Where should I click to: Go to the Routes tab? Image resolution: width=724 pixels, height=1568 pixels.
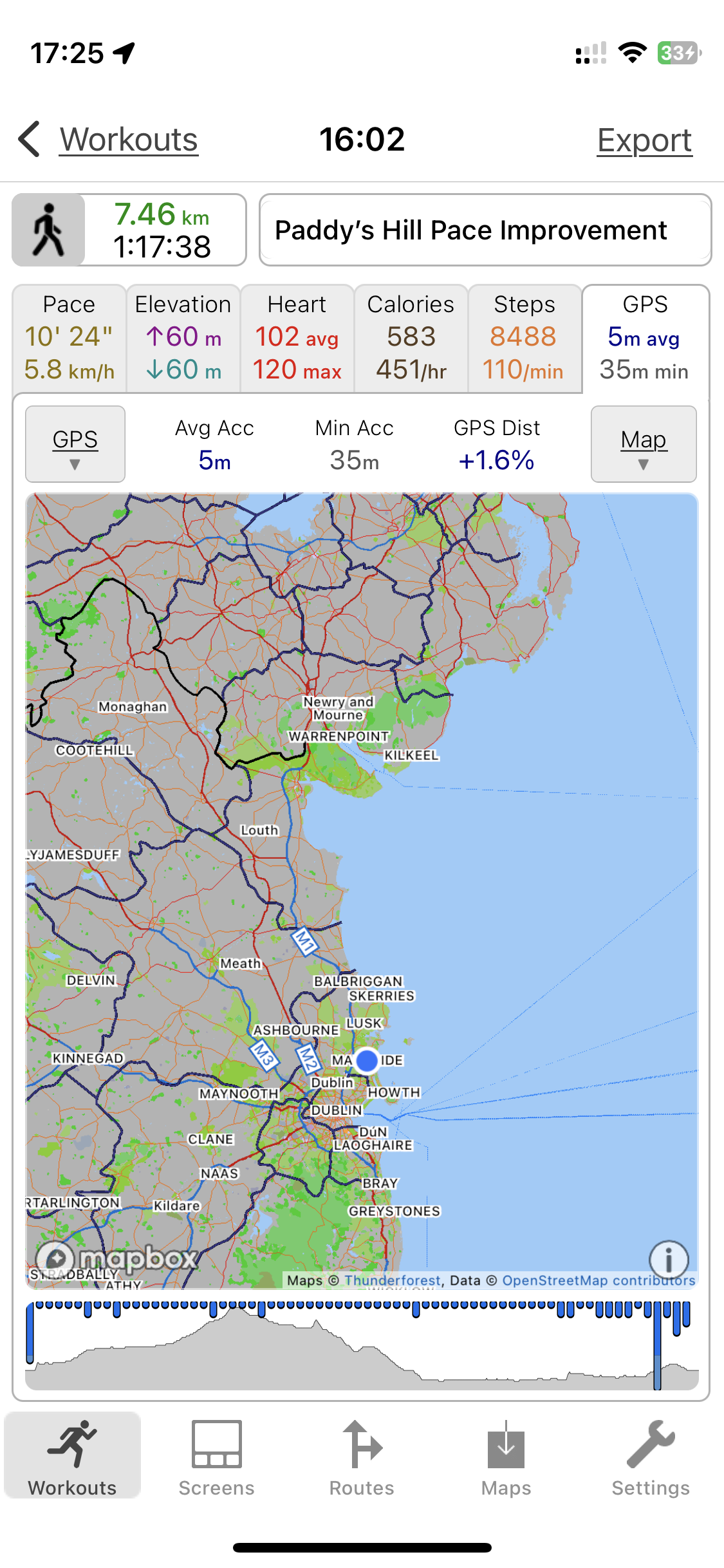362,1457
